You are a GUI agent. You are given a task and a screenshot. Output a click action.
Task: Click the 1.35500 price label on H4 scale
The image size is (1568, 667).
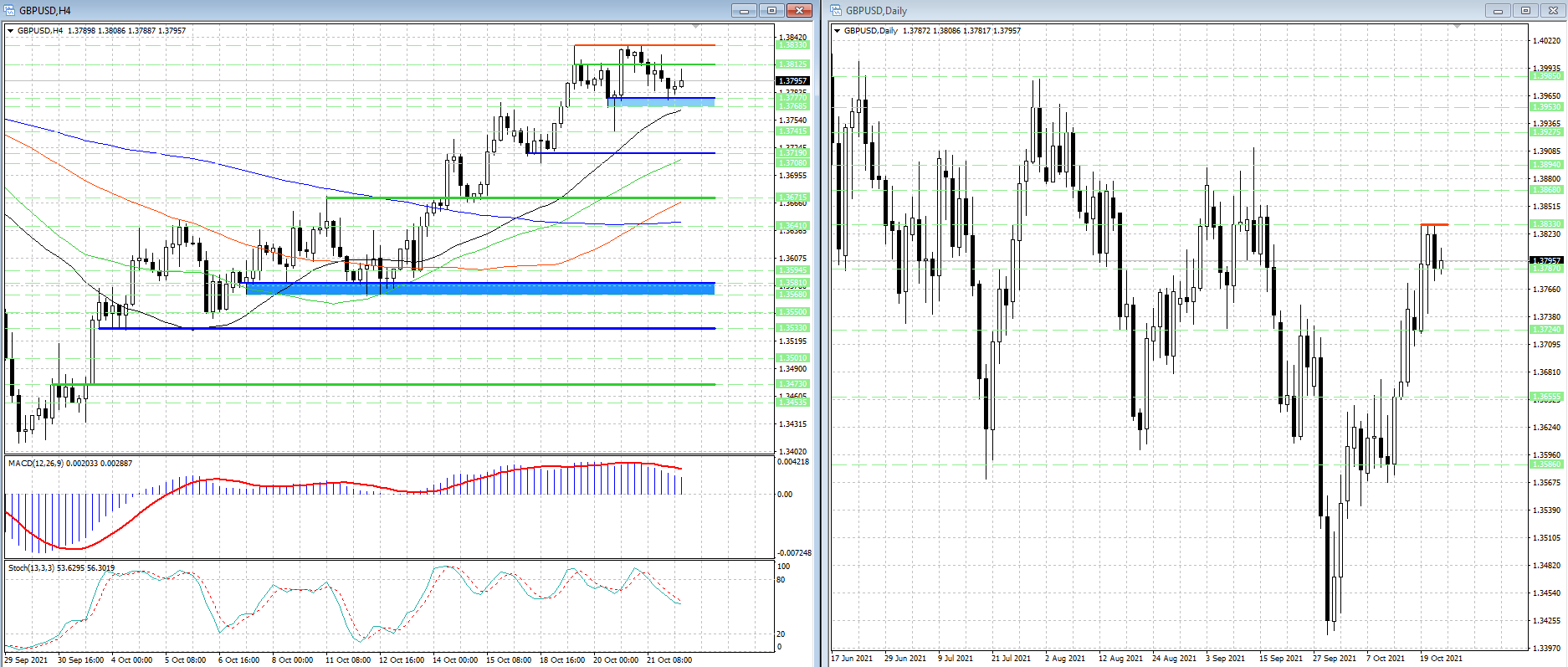(x=793, y=312)
